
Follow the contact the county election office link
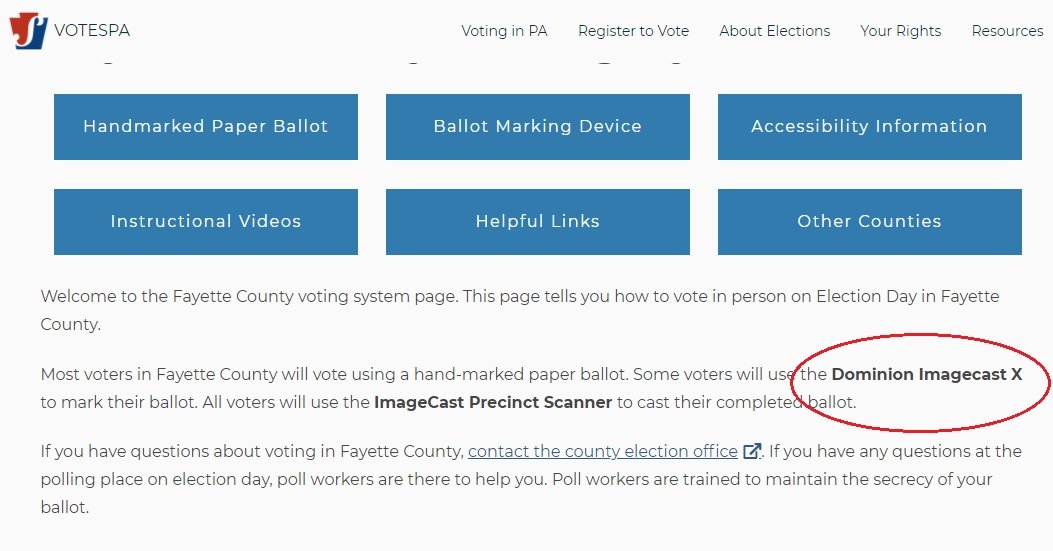pyautogui.click(x=602, y=451)
